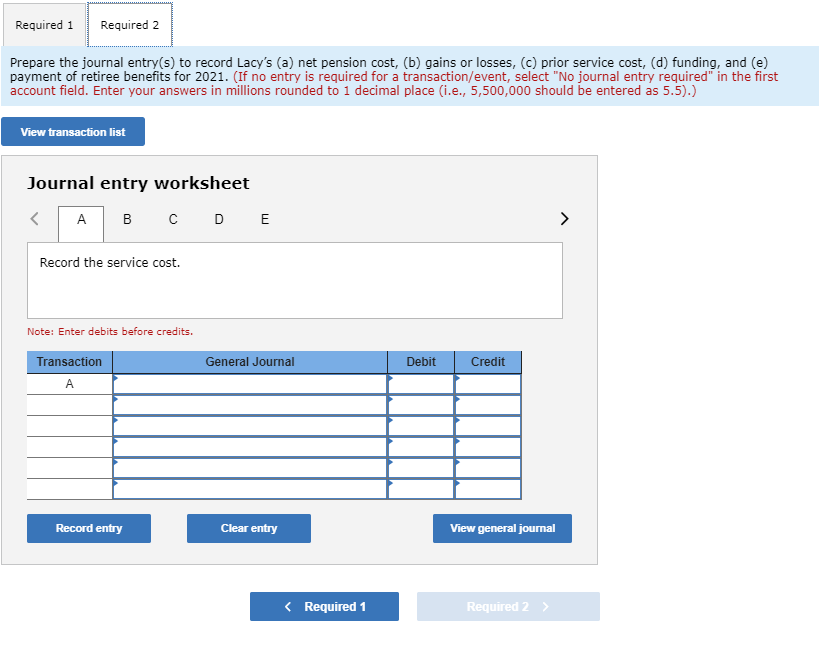Viewport: 819px width, 653px height.
Task: Go to next worksheet with right chevron
Action: (x=564, y=218)
